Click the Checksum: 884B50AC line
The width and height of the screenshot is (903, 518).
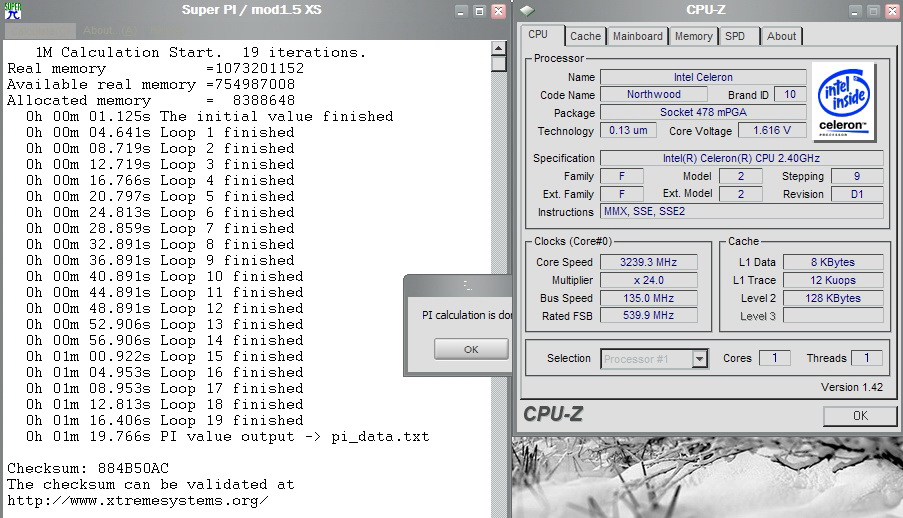(x=88, y=468)
